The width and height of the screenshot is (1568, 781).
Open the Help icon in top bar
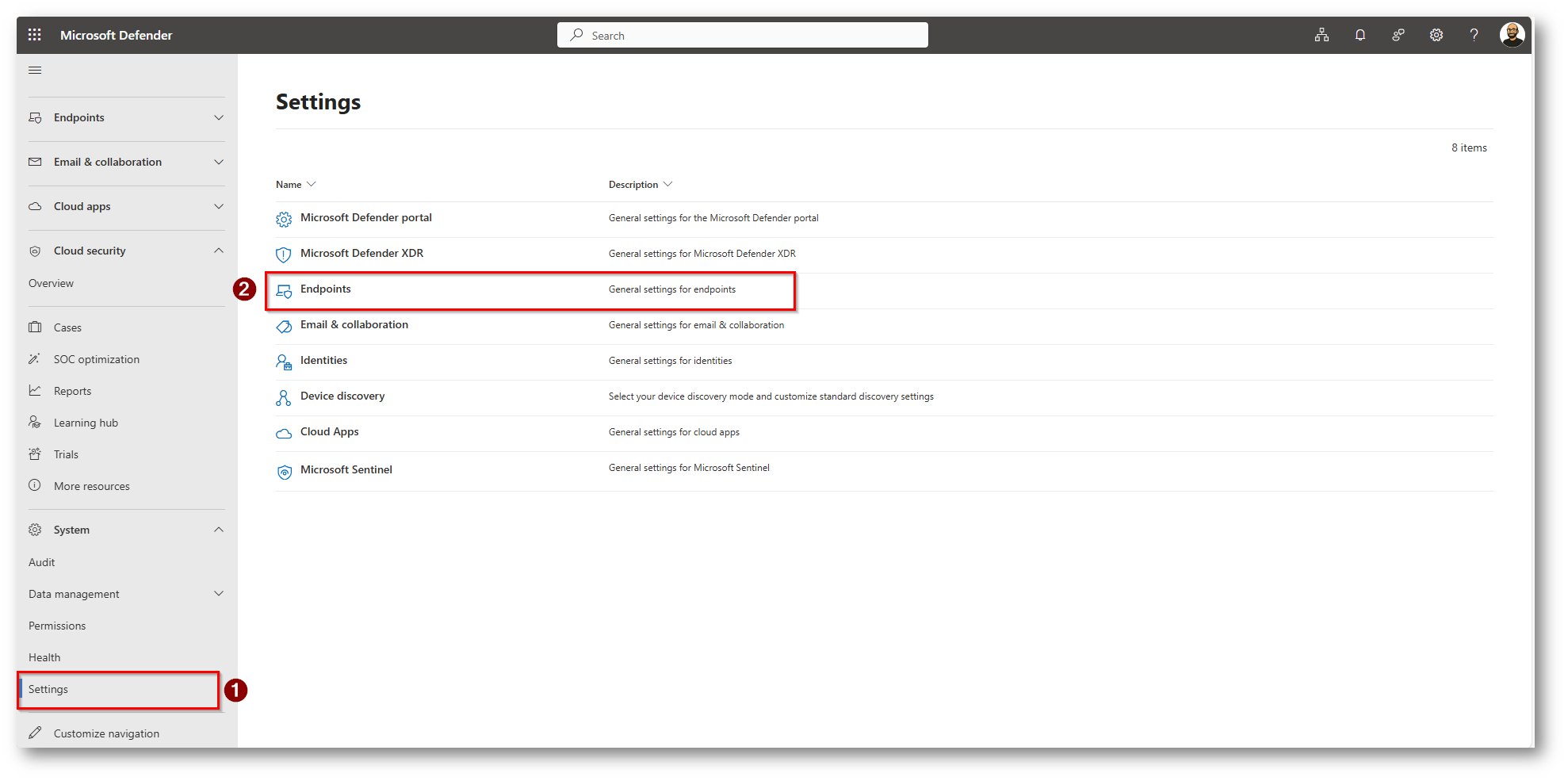point(1474,34)
